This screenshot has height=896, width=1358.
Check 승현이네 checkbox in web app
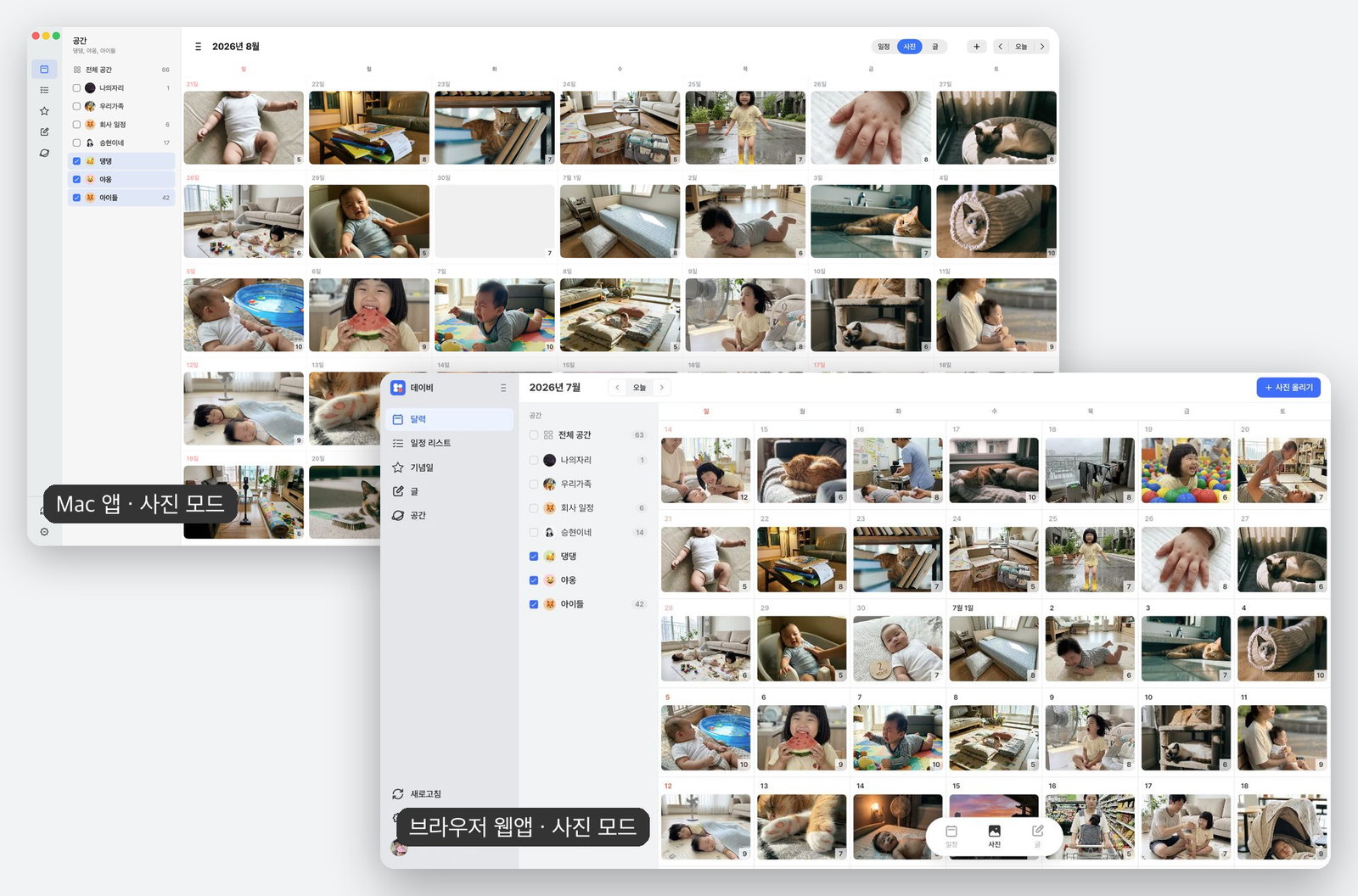pyautogui.click(x=534, y=533)
